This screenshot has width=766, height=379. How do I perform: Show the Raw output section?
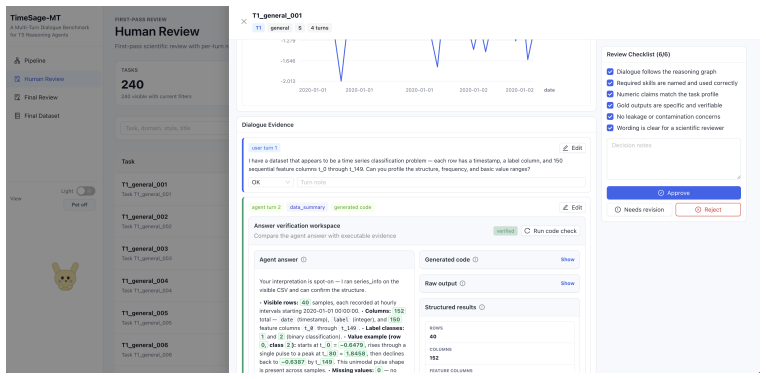click(x=567, y=283)
